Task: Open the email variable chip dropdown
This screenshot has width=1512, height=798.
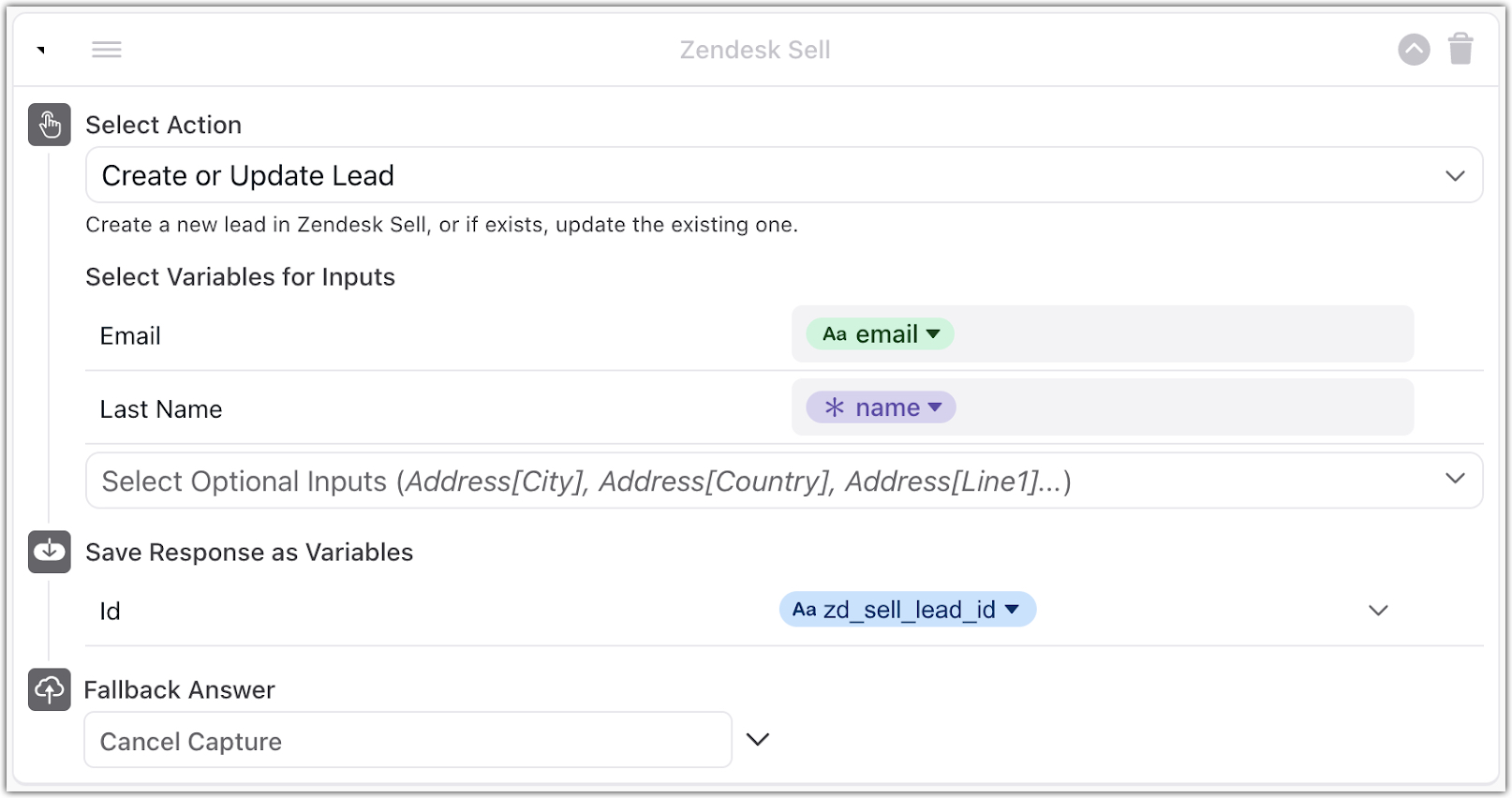Action: [x=933, y=333]
